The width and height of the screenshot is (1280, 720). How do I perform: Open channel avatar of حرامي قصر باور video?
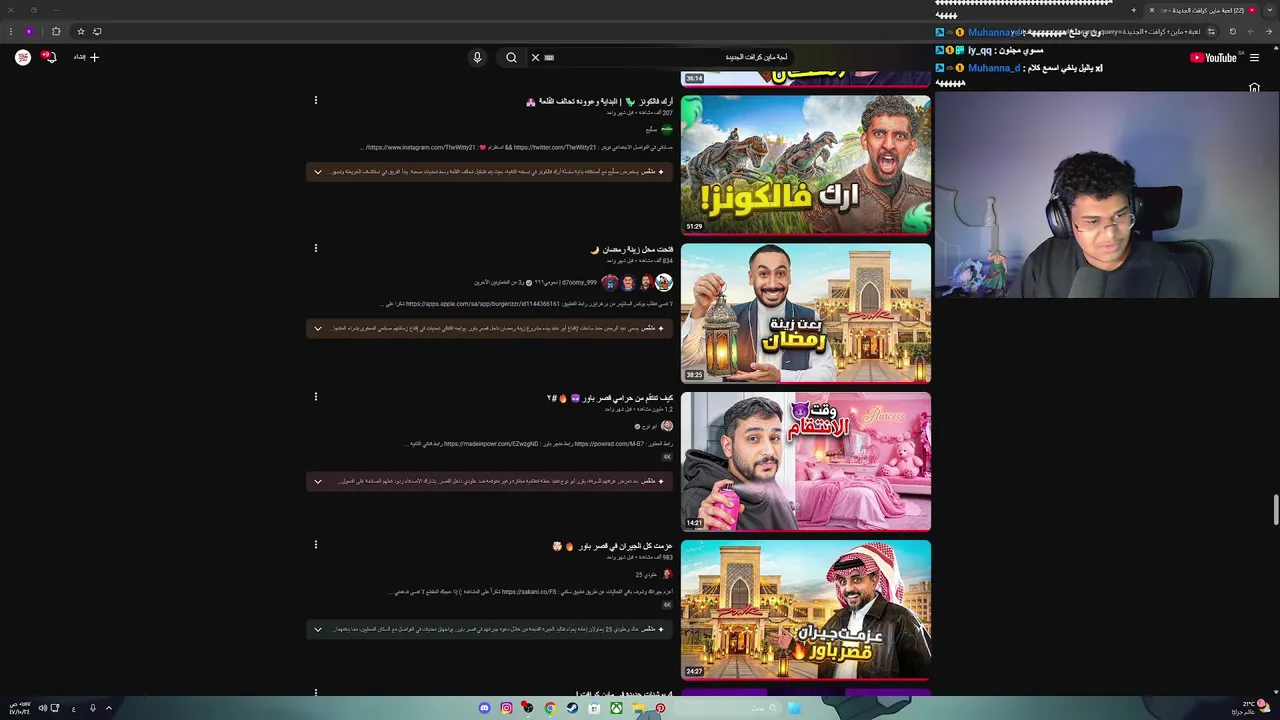(x=667, y=426)
